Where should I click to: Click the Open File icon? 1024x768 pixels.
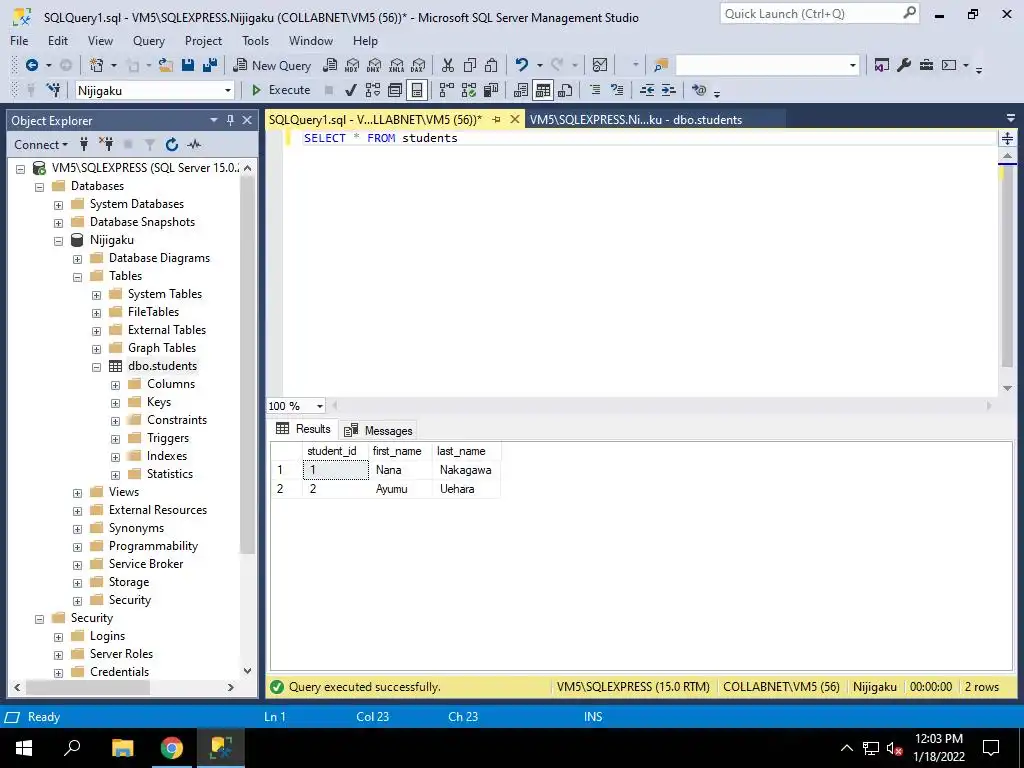pos(166,65)
